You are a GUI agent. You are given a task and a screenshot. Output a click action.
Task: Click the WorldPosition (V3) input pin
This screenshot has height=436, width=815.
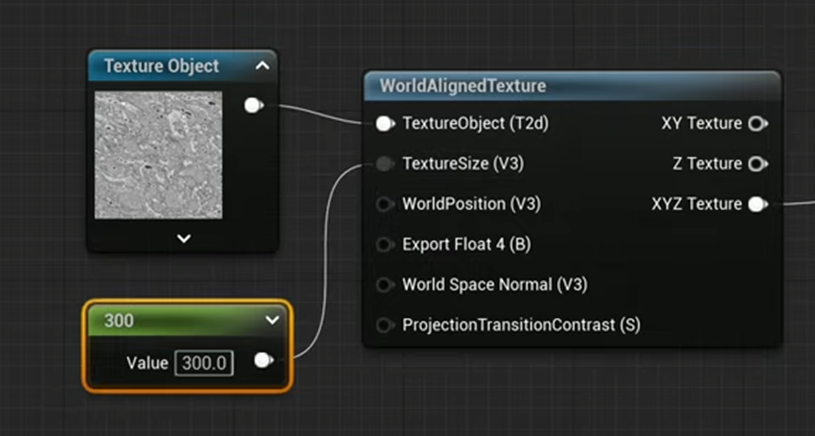(x=385, y=204)
